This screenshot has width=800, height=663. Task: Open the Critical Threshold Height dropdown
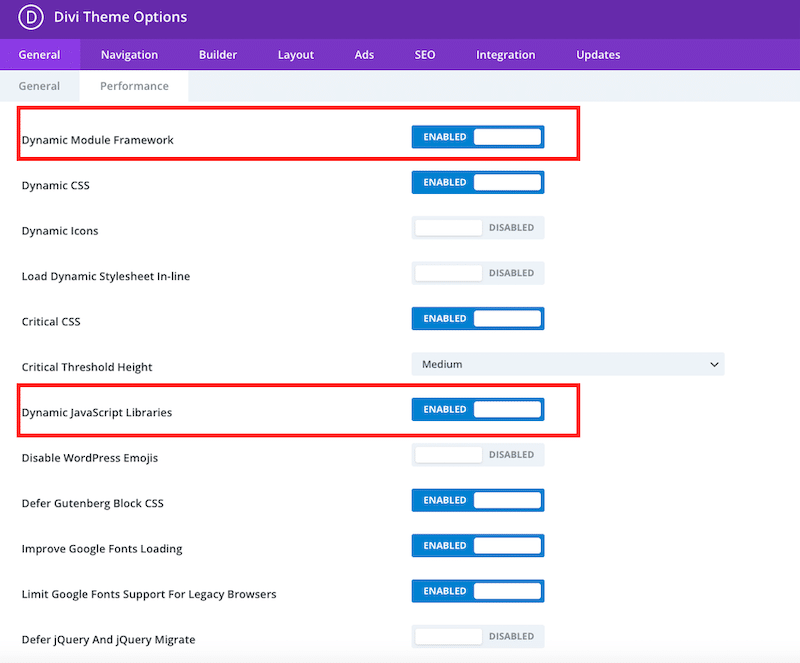(567, 364)
